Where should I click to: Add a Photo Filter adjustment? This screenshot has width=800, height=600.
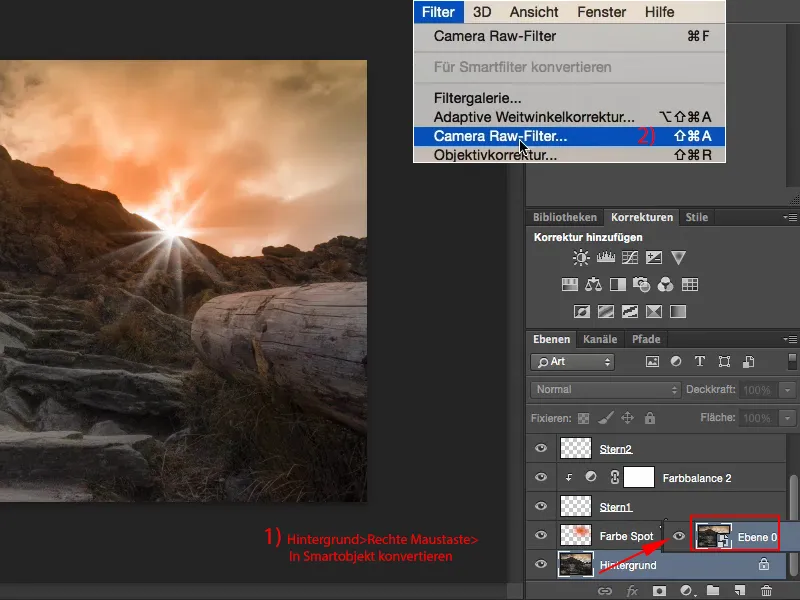(x=640, y=286)
